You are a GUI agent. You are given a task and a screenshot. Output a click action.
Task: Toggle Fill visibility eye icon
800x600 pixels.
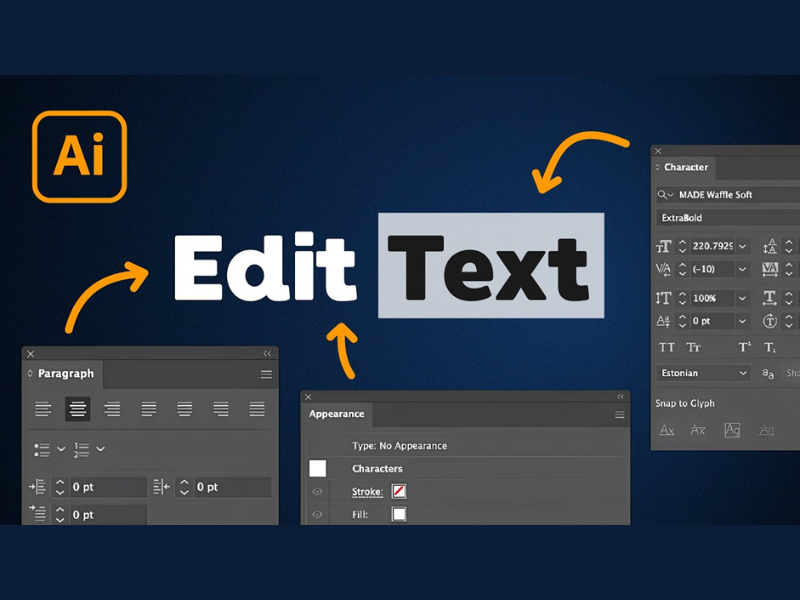click(x=317, y=514)
